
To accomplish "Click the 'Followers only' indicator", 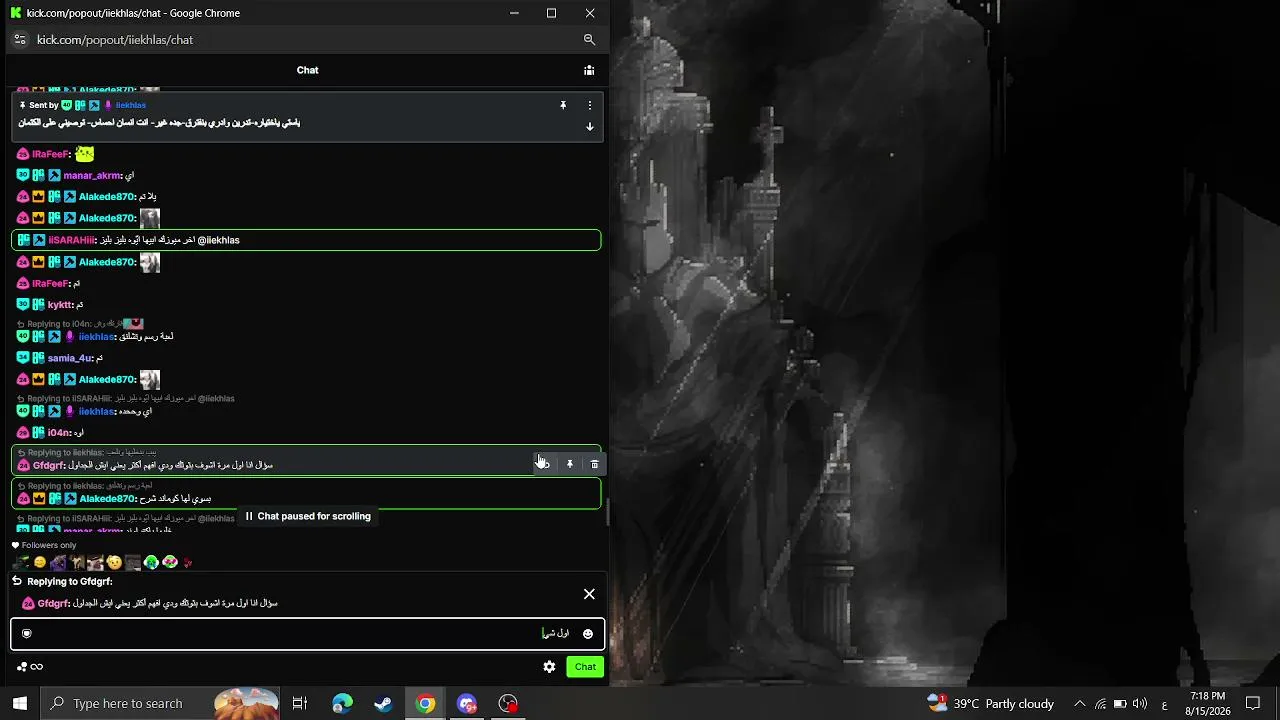I will coord(44,546).
